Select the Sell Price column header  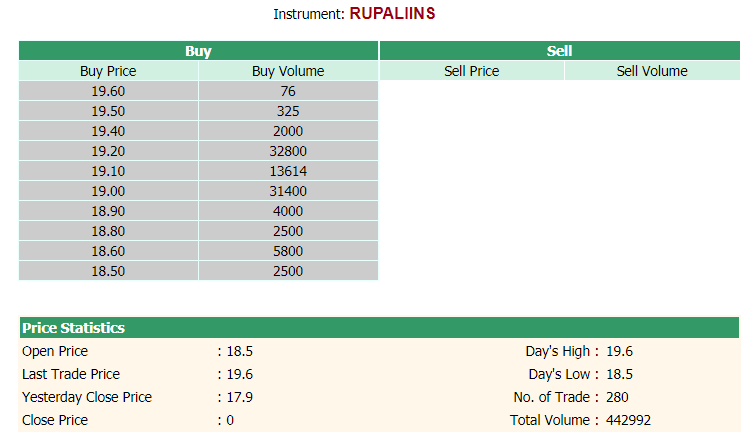[x=472, y=71]
